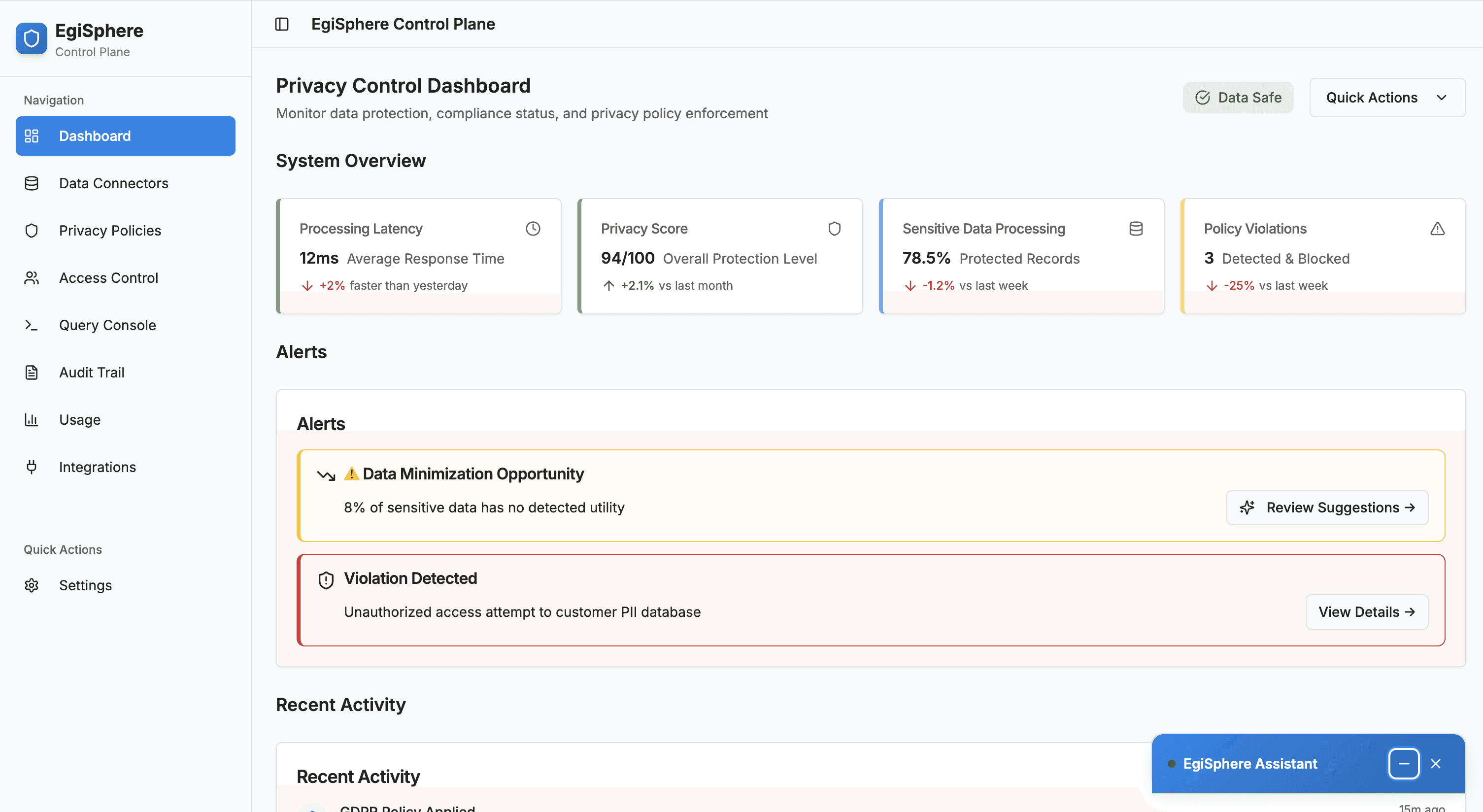Click the 78.5% protected records value

[926, 258]
